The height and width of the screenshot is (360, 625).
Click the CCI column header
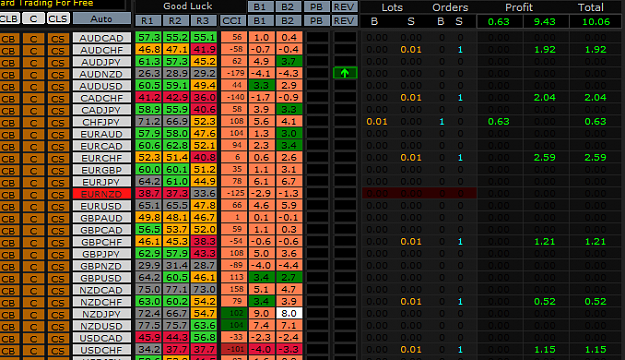232,21
